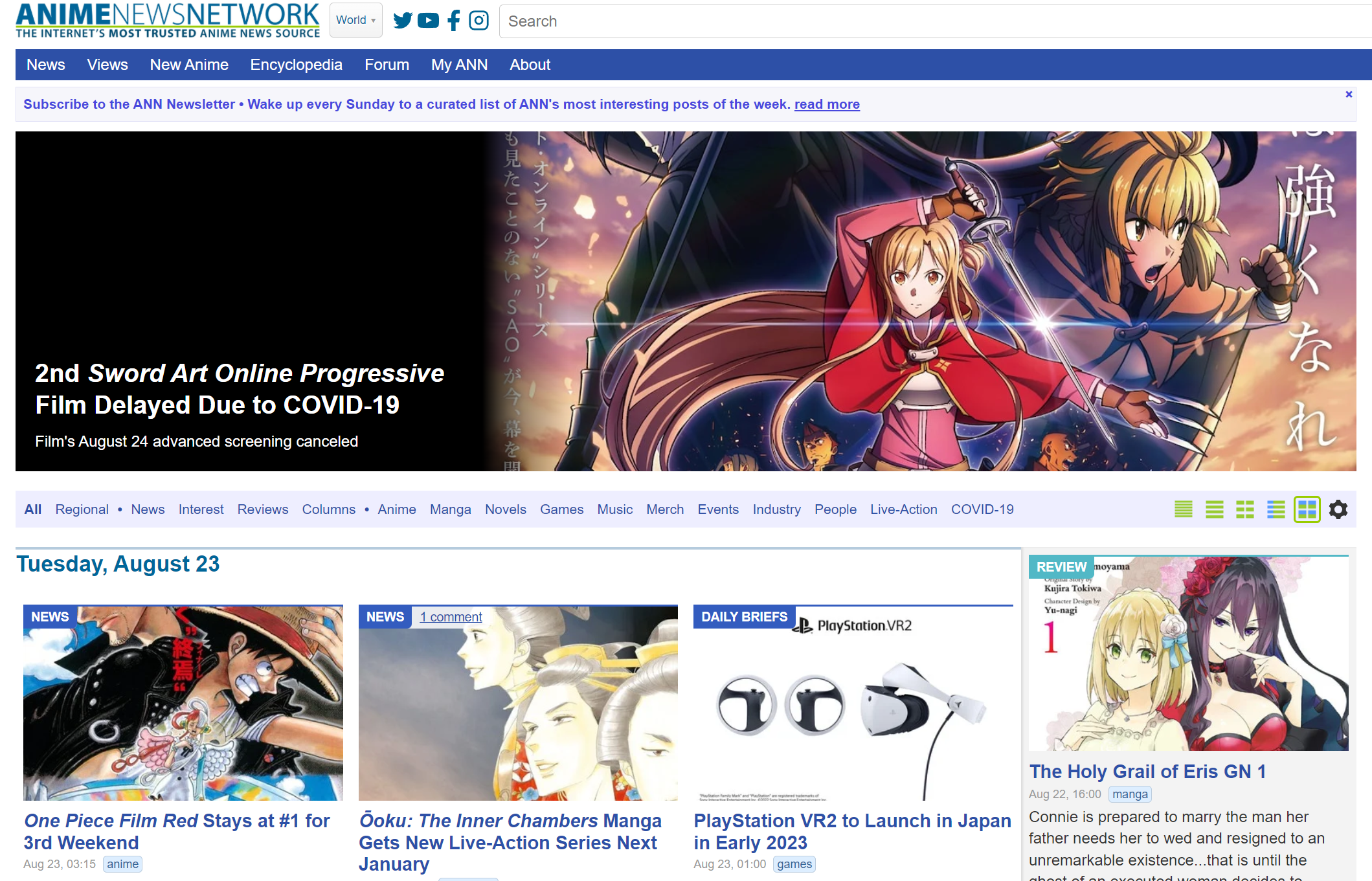Filter feed by Novels
This screenshot has height=881, width=1372.
coord(505,509)
